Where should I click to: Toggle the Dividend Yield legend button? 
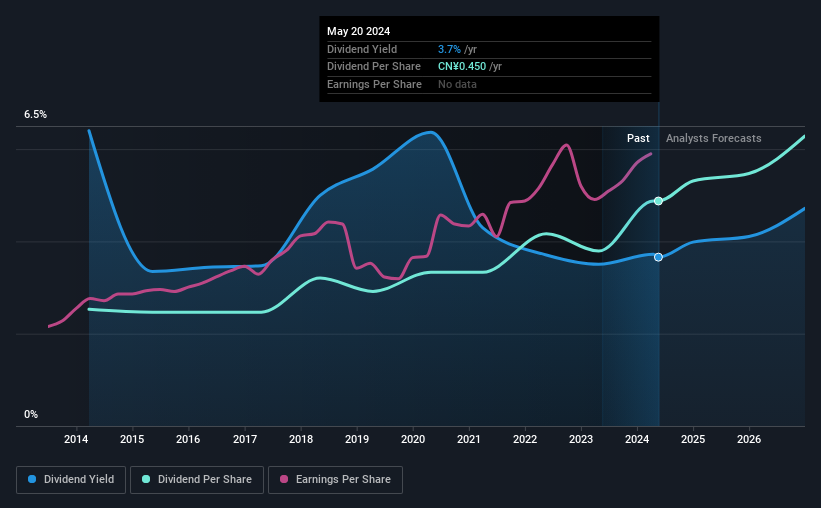(71, 480)
